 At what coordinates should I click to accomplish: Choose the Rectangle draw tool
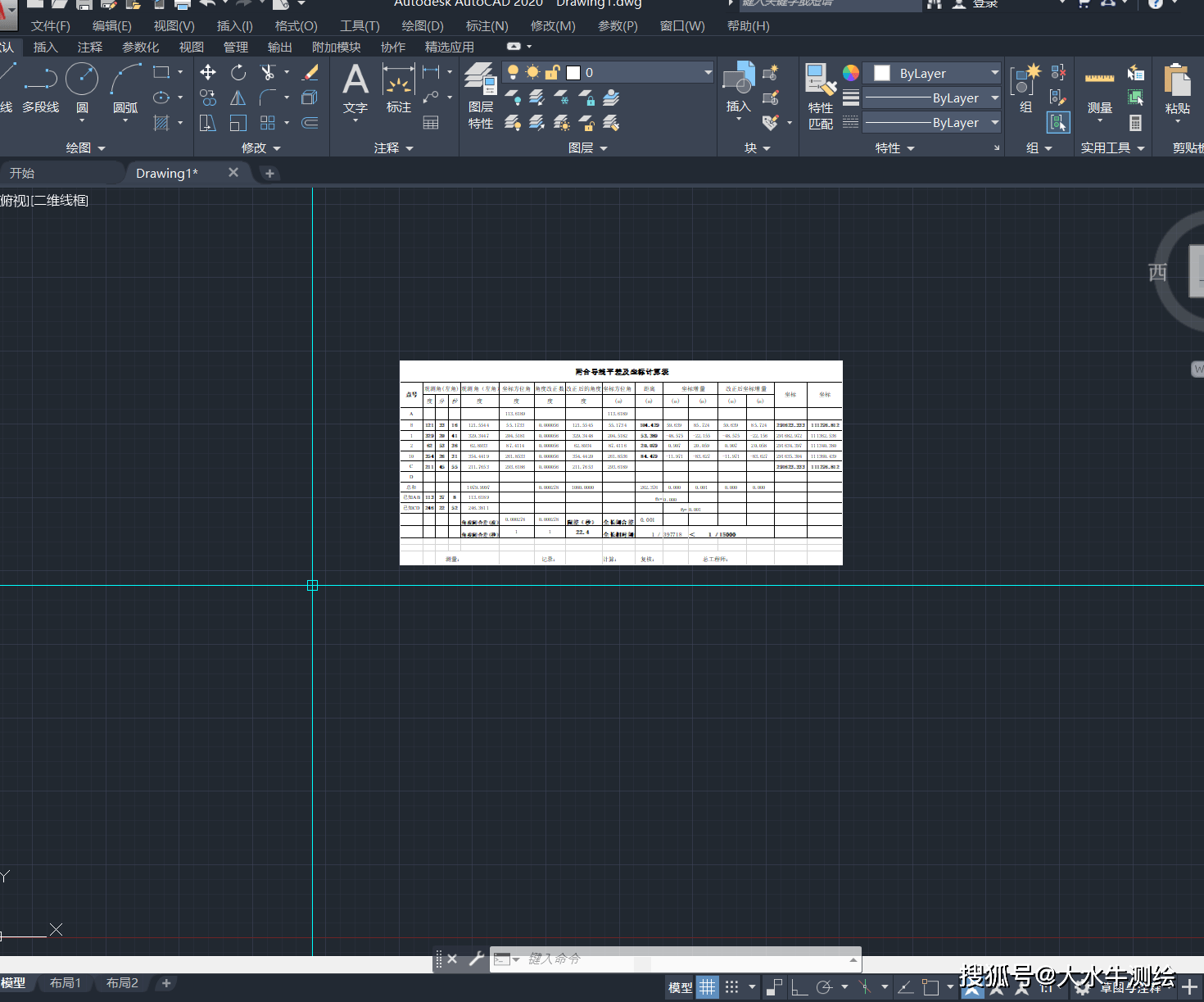point(161,72)
